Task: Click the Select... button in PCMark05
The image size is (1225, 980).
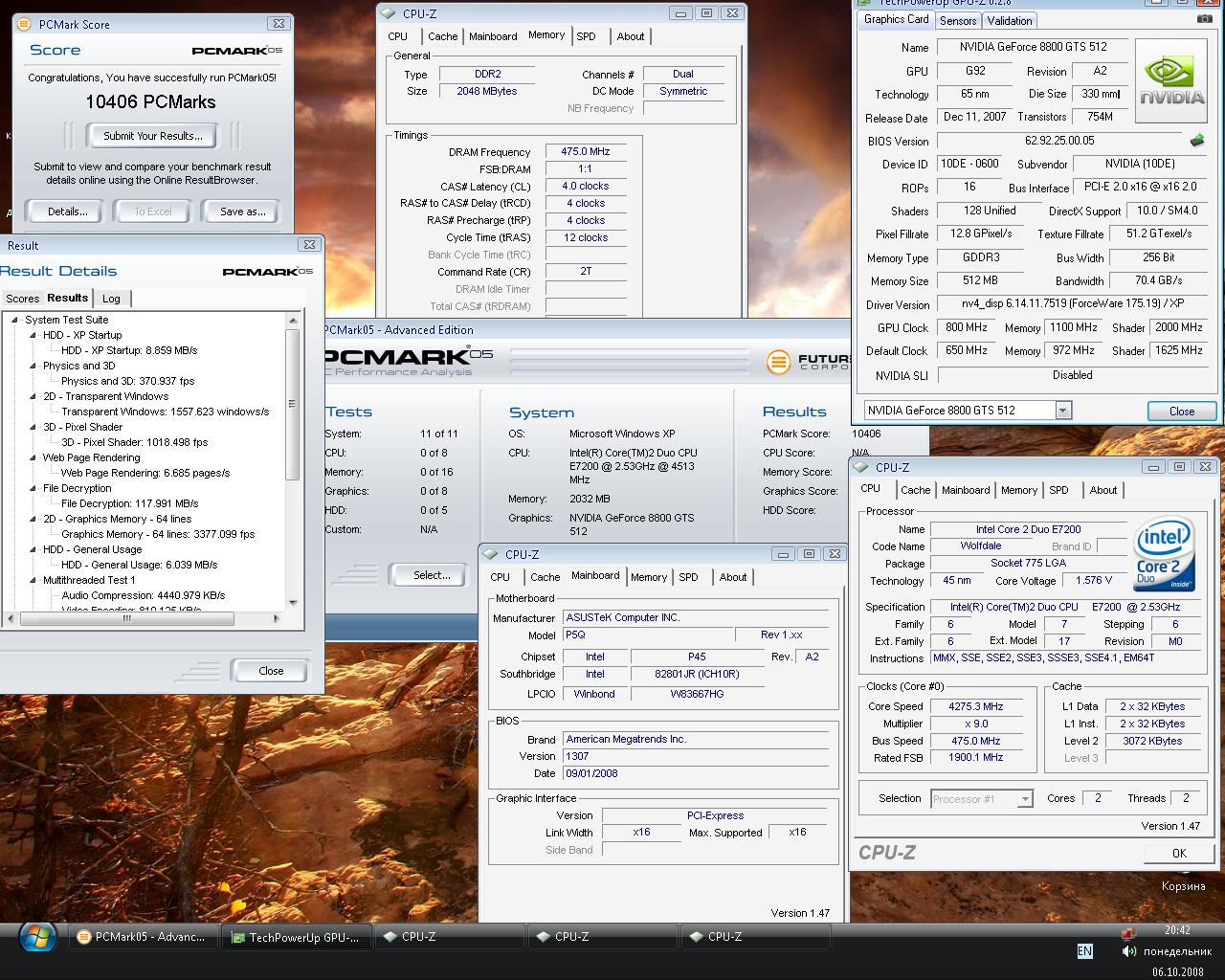Action: pos(432,575)
